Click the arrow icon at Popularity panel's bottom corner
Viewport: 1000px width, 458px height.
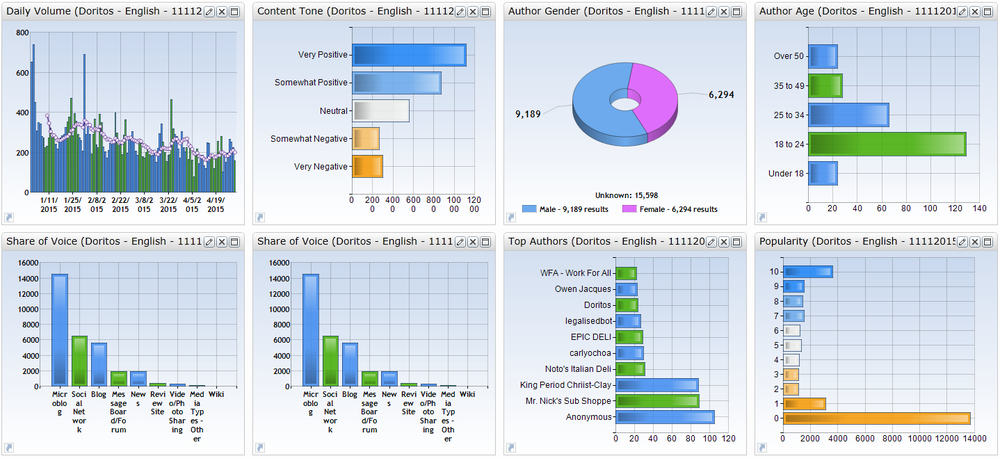[762, 448]
